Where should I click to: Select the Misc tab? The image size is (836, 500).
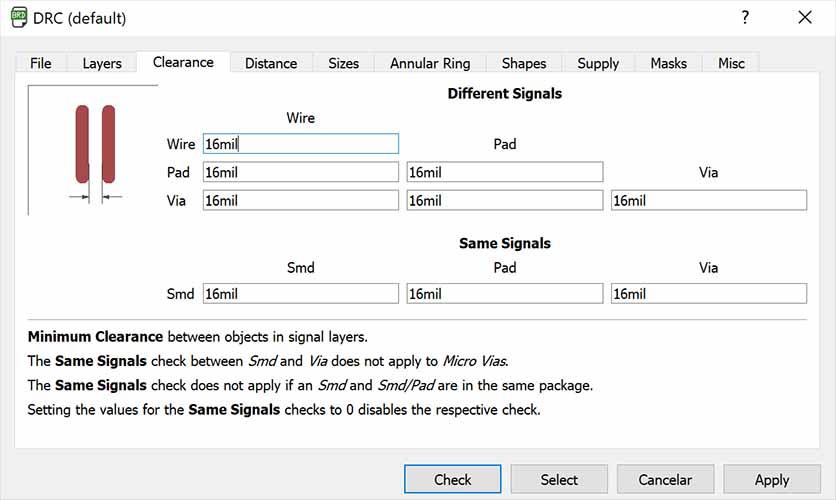(x=731, y=63)
